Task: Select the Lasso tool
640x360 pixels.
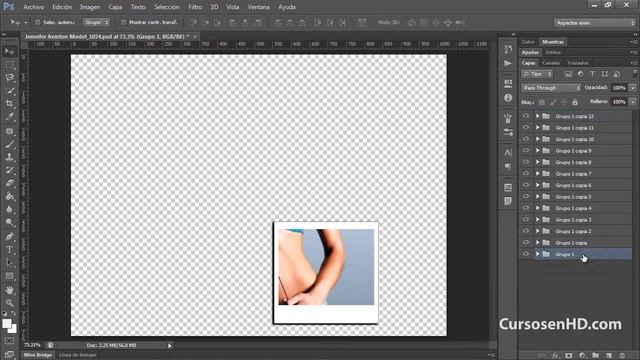Action: 9,78
